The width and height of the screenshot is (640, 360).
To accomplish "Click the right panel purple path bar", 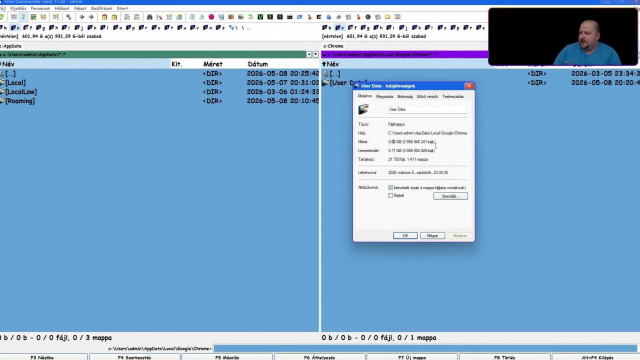I will 405,54.
